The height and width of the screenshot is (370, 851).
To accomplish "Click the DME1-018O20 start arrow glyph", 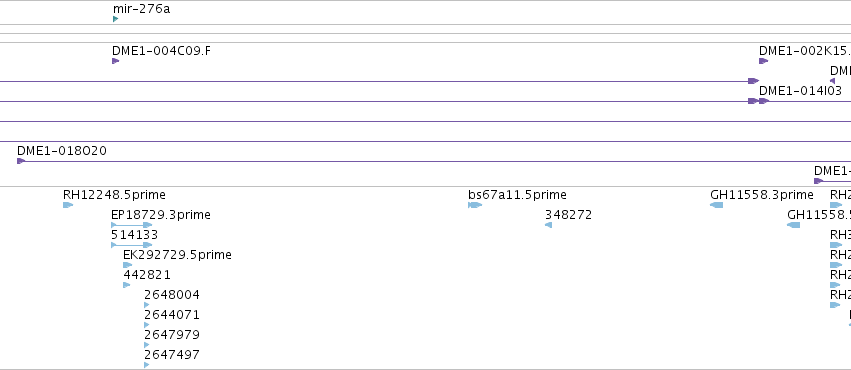I will (21, 161).
